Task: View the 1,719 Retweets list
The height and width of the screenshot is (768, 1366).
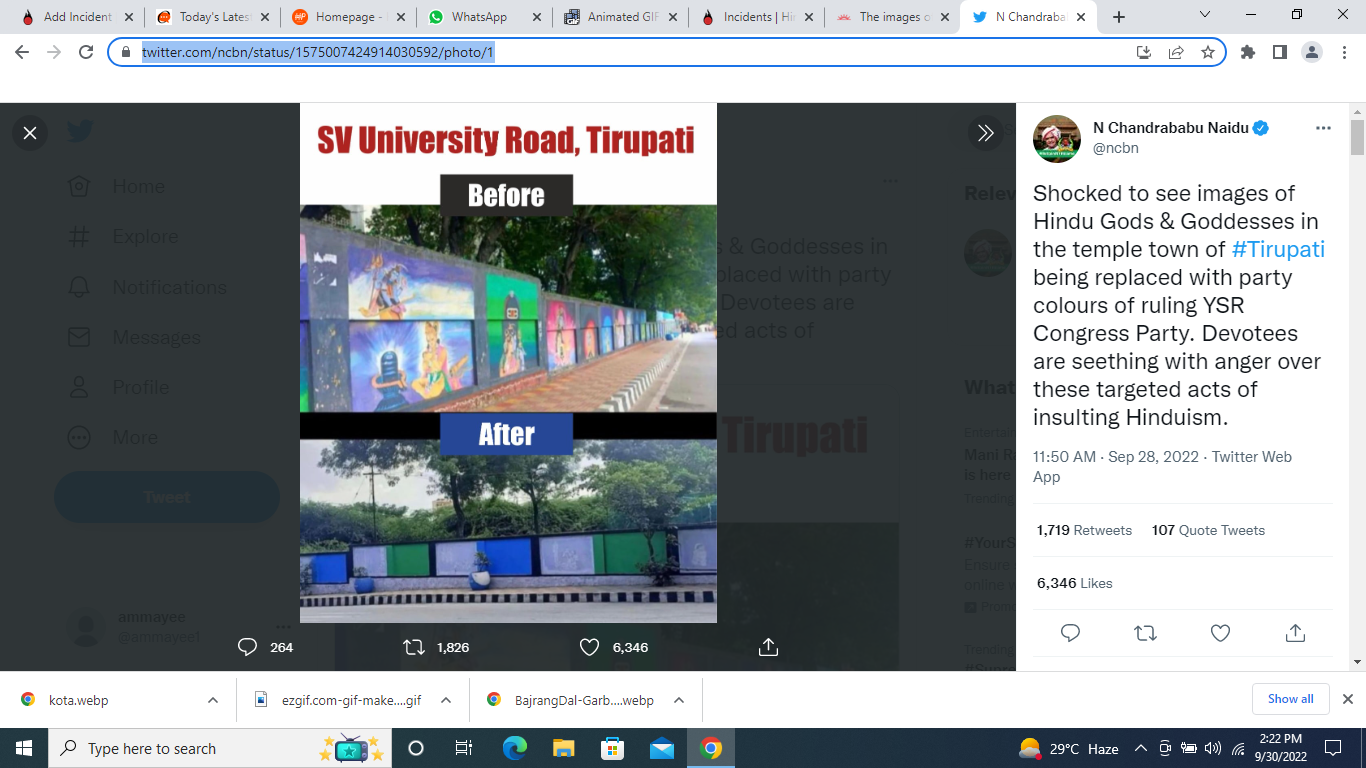Action: (1084, 530)
